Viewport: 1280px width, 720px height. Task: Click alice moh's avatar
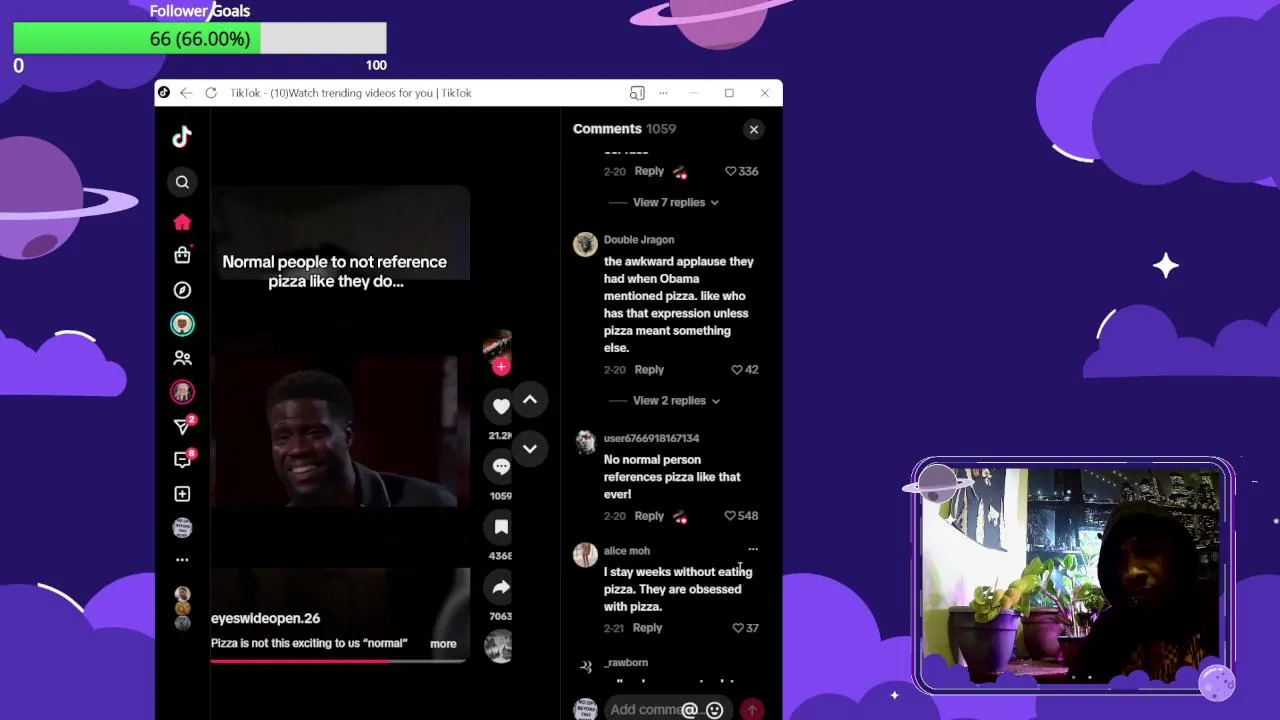(x=585, y=556)
